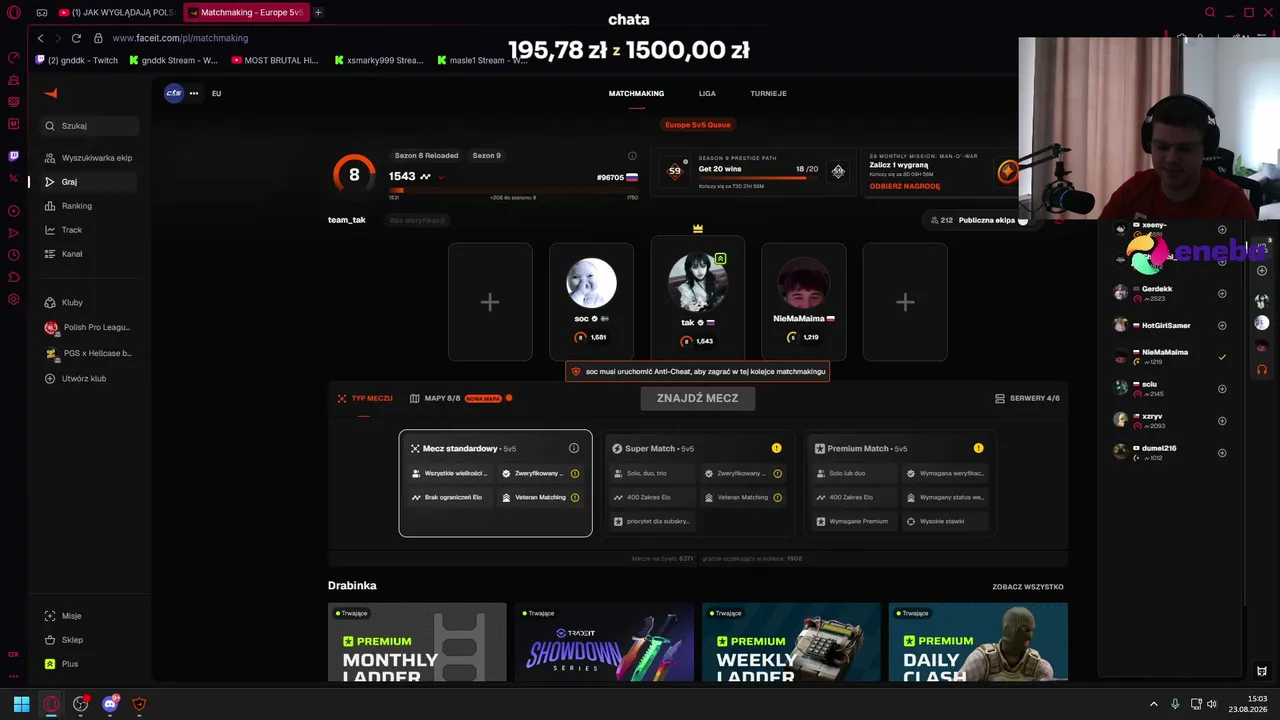Click the ZNAJDŹ MECZ button
Screen dimensions: 1280x720
click(698, 398)
